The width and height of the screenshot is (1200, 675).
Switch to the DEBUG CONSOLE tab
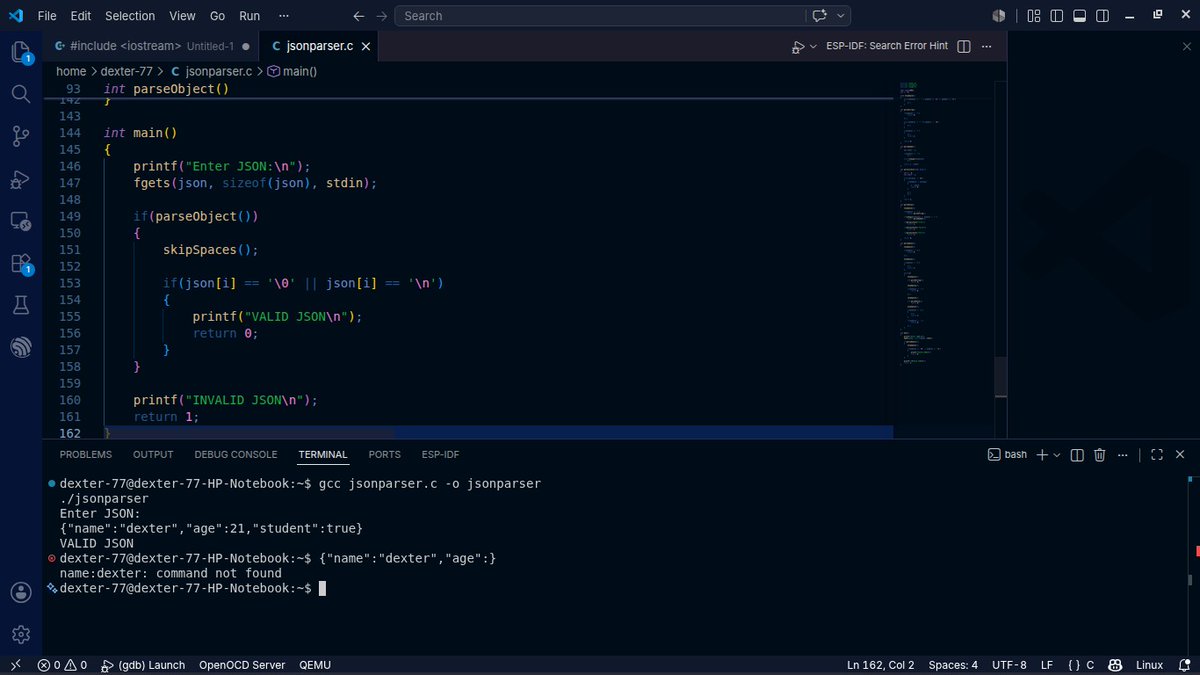[x=236, y=454]
